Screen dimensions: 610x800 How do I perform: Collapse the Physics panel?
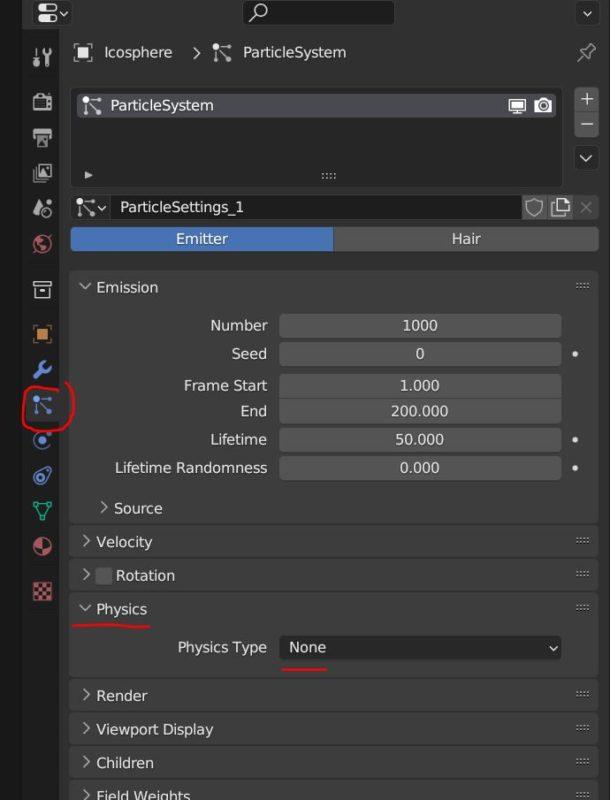[85, 608]
